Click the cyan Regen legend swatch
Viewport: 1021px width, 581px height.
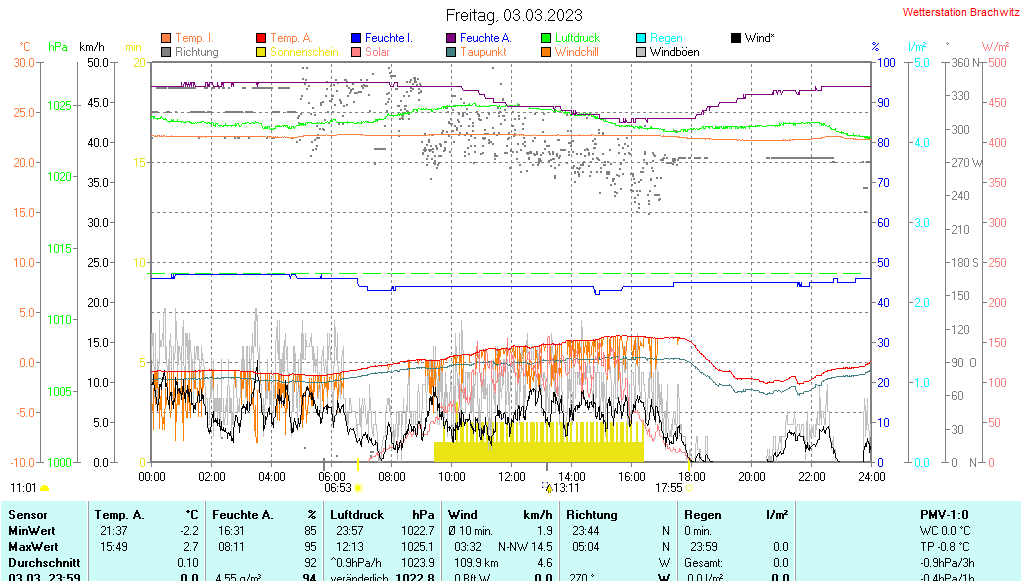[x=641, y=38]
